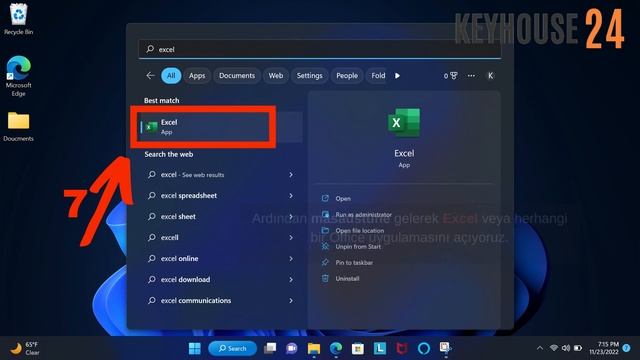Screen dimensions: 640x360
Task: Go back with the left arrow
Action: coord(150,76)
